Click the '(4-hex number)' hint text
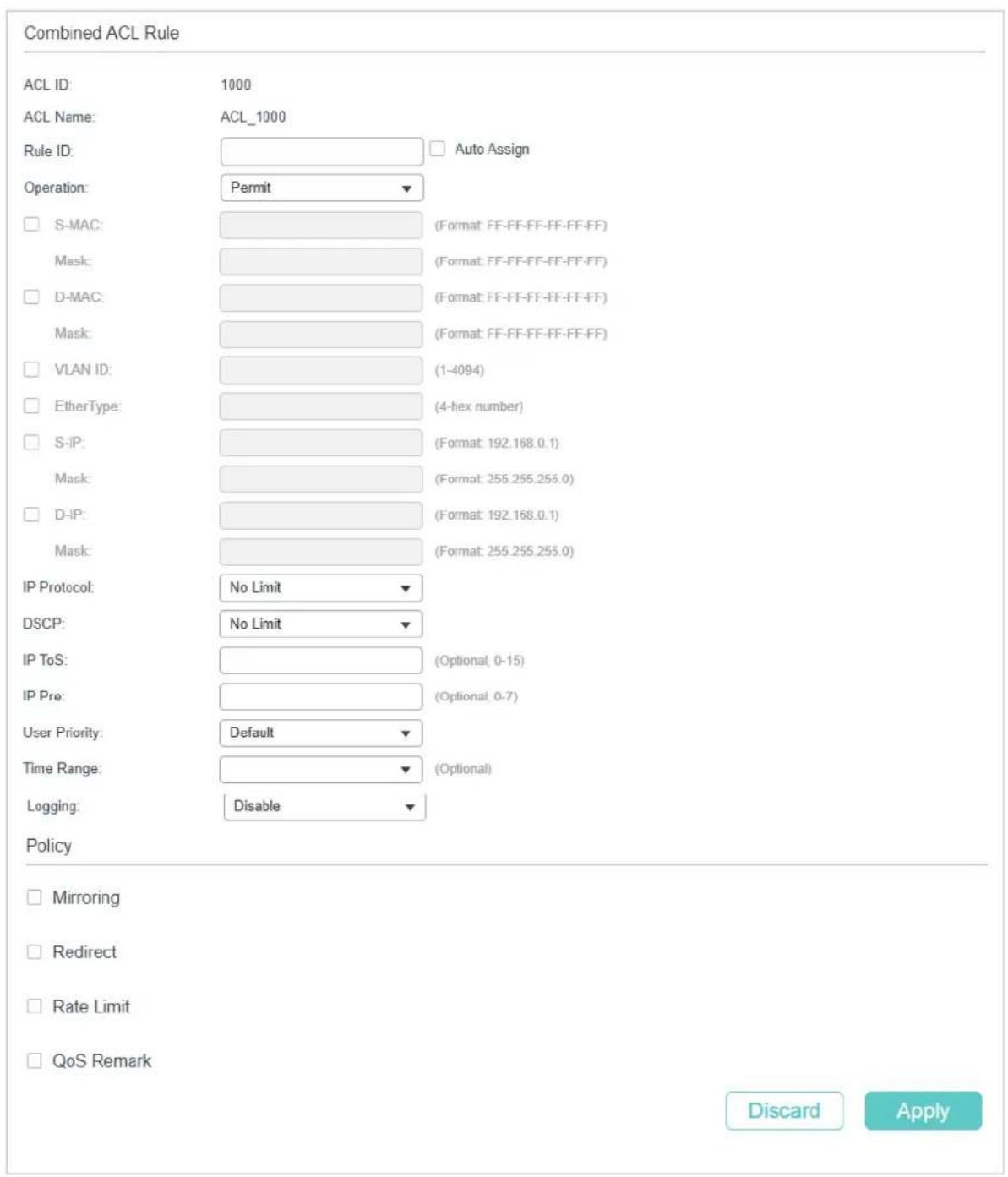The height and width of the screenshot is (1177, 1008). 479,406
